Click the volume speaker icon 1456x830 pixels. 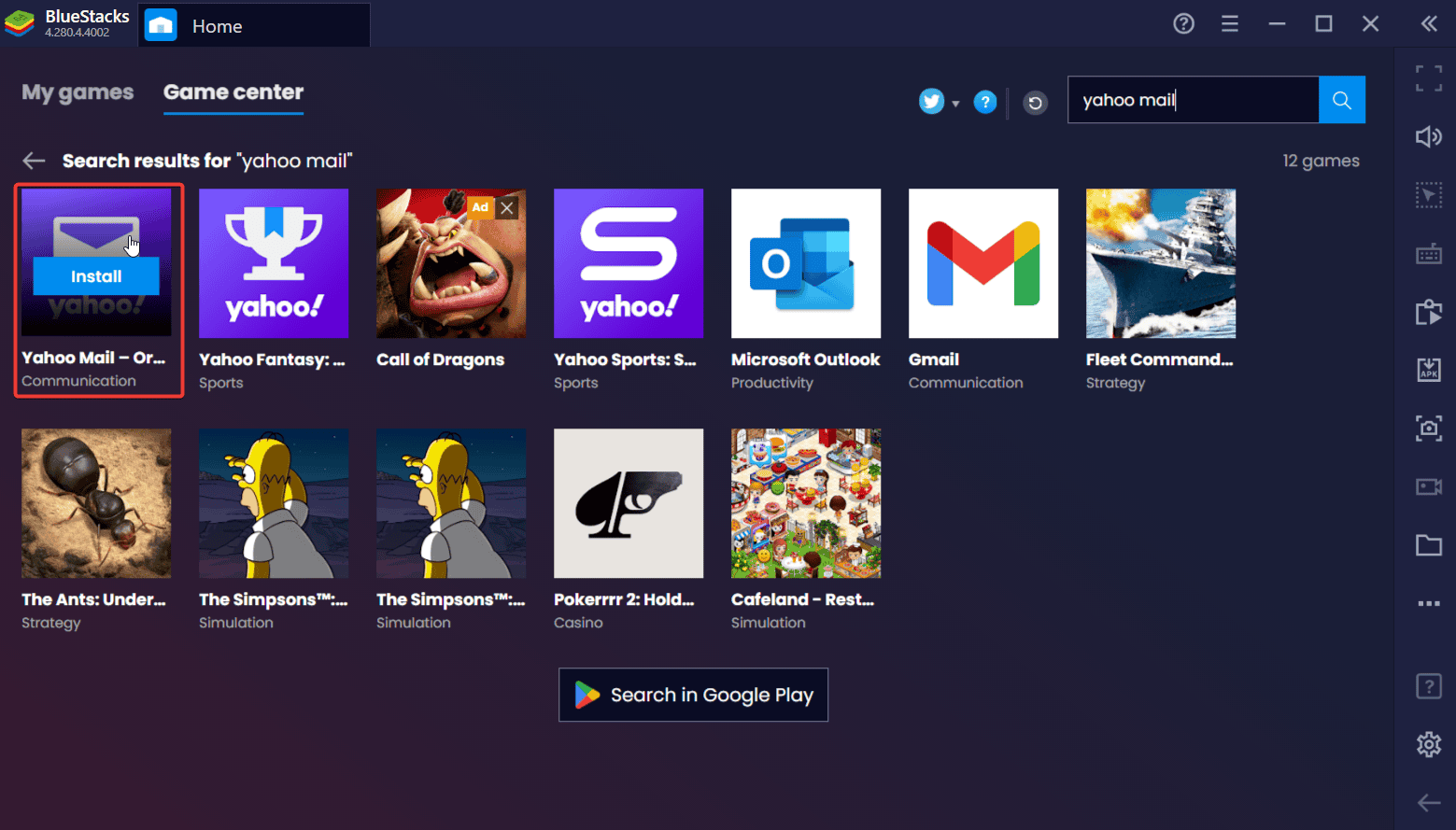(1429, 137)
